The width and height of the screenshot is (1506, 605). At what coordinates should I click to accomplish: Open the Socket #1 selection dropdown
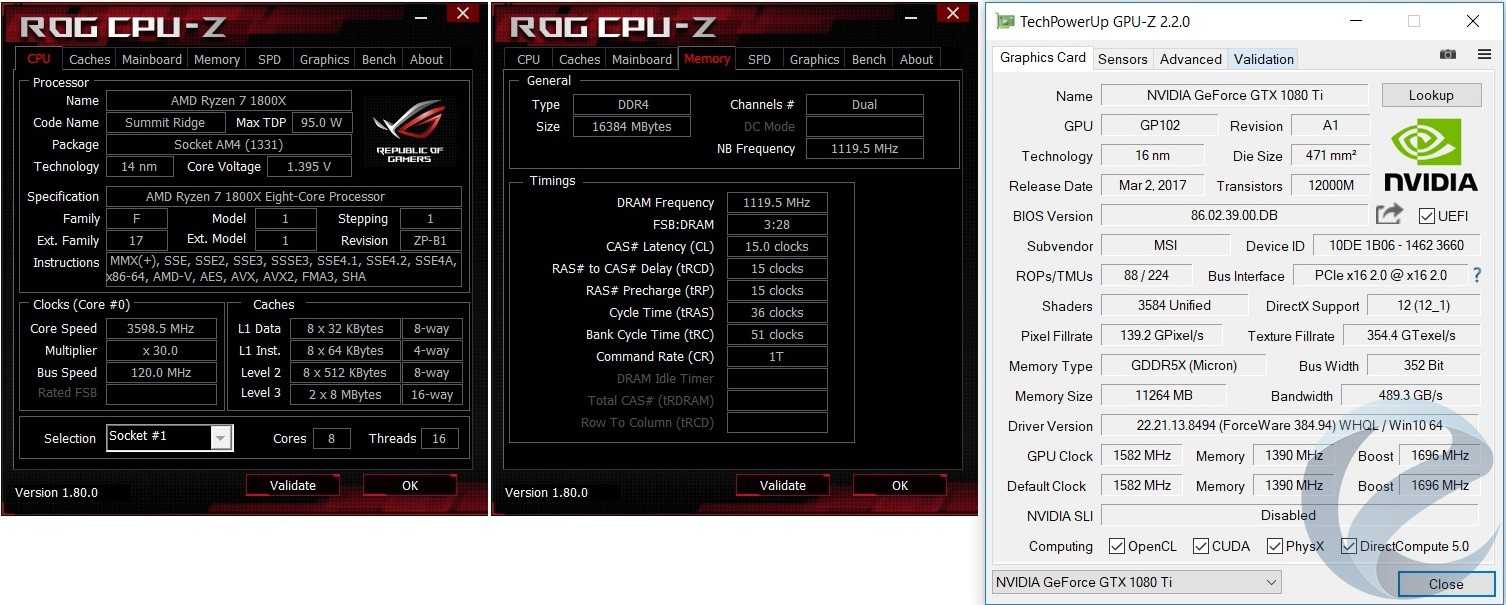tap(170, 437)
